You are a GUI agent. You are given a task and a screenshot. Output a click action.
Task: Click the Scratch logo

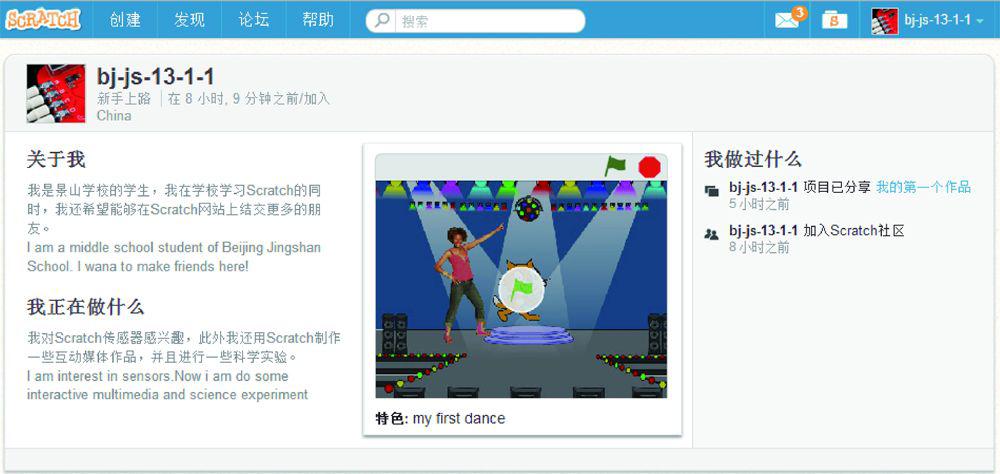click(43, 19)
